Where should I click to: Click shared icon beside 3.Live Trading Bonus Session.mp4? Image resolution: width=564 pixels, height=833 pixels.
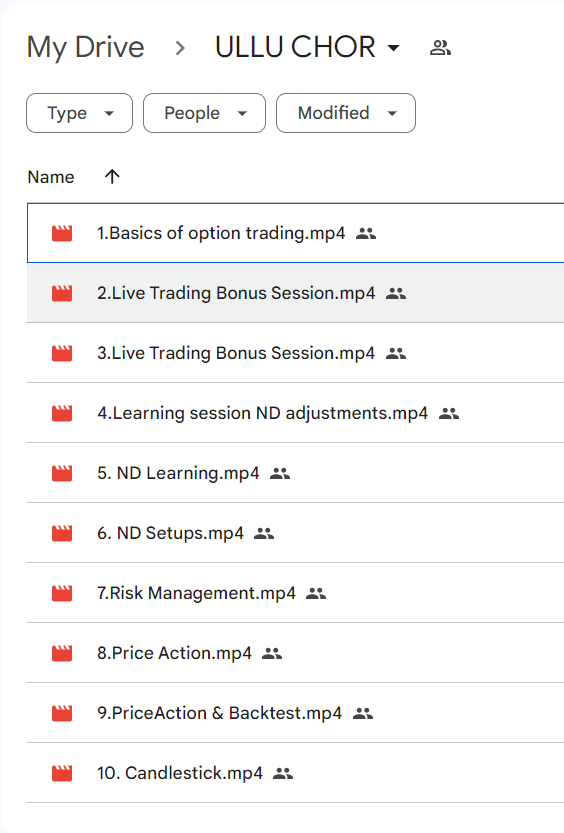[396, 353]
